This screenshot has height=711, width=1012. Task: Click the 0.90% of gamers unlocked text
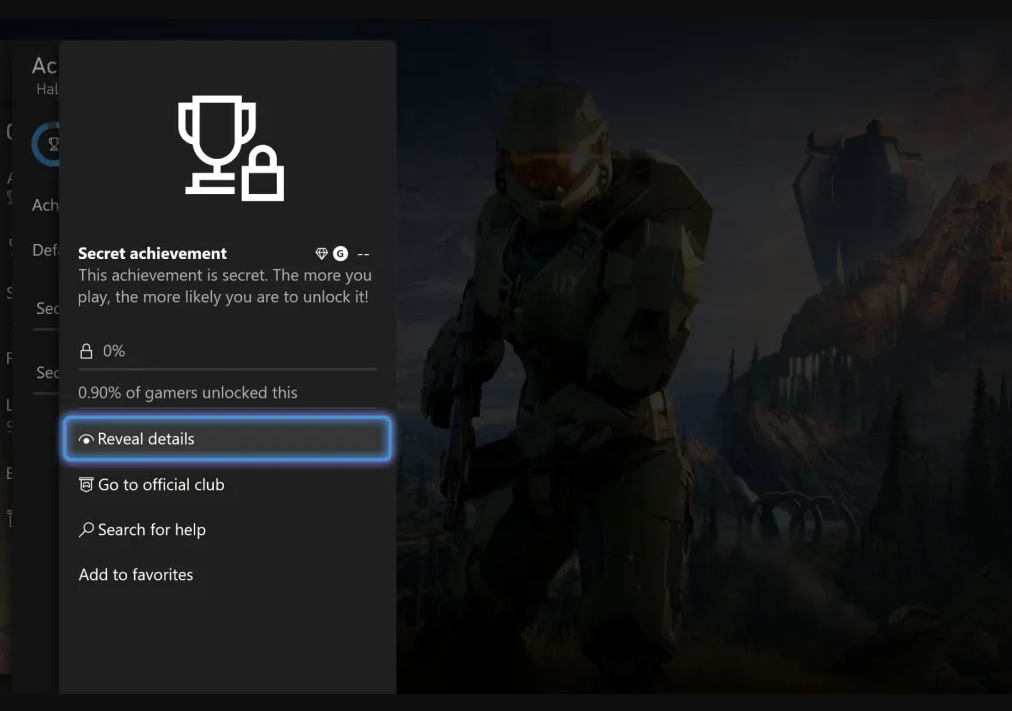(188, 393)
